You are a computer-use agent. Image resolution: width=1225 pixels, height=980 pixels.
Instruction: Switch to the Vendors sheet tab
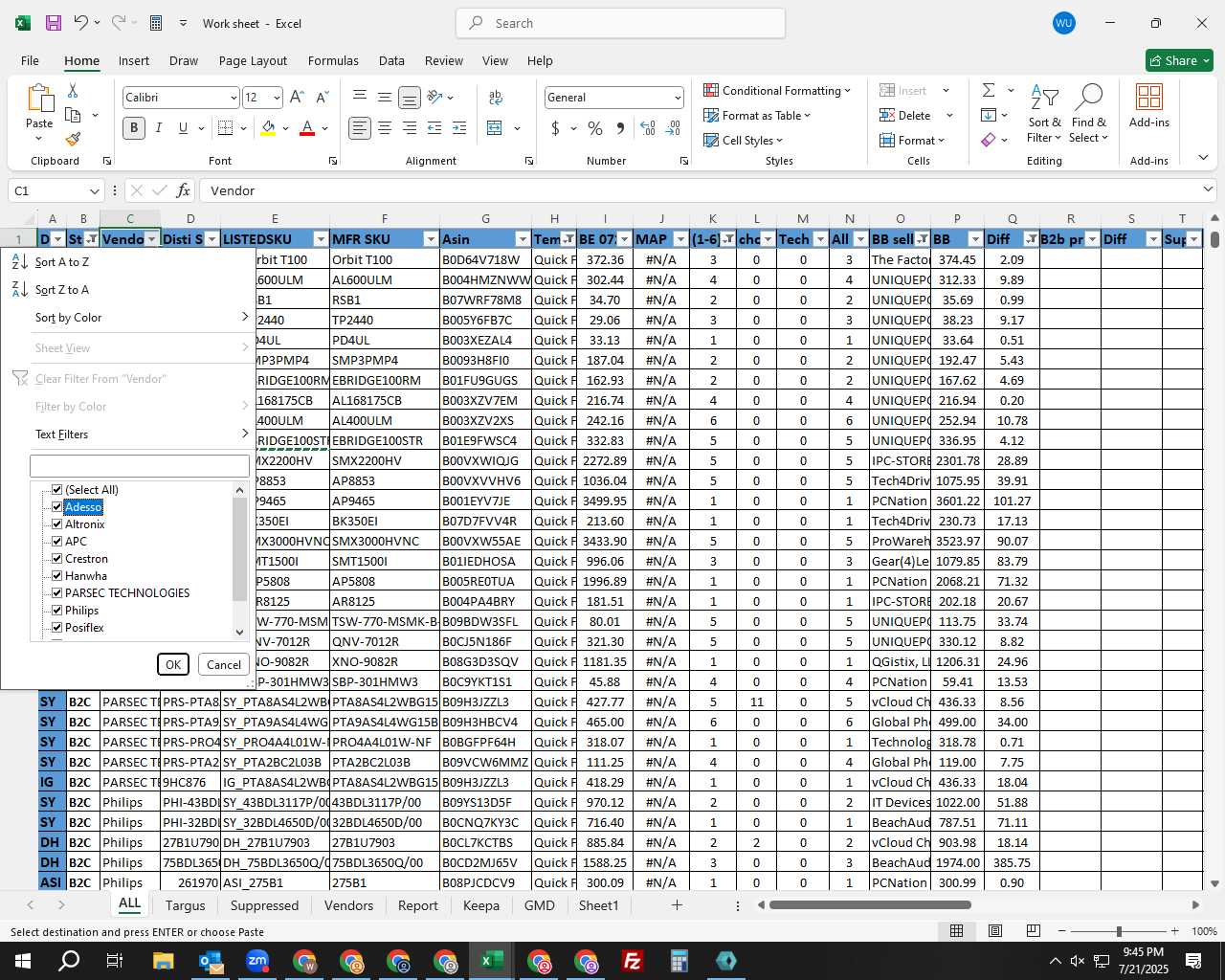tap(348, 905)
